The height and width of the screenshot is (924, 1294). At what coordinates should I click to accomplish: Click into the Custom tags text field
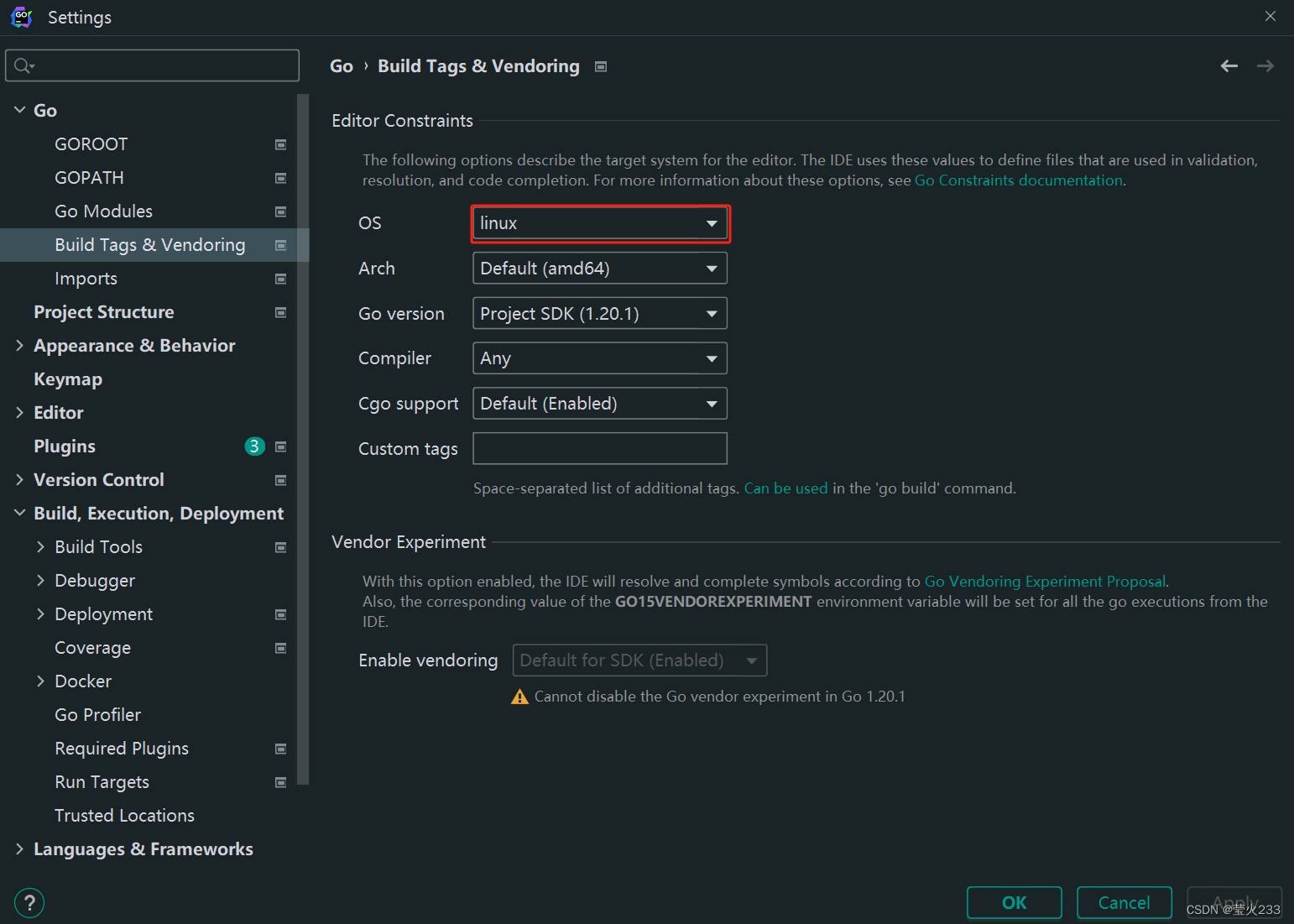600,448
